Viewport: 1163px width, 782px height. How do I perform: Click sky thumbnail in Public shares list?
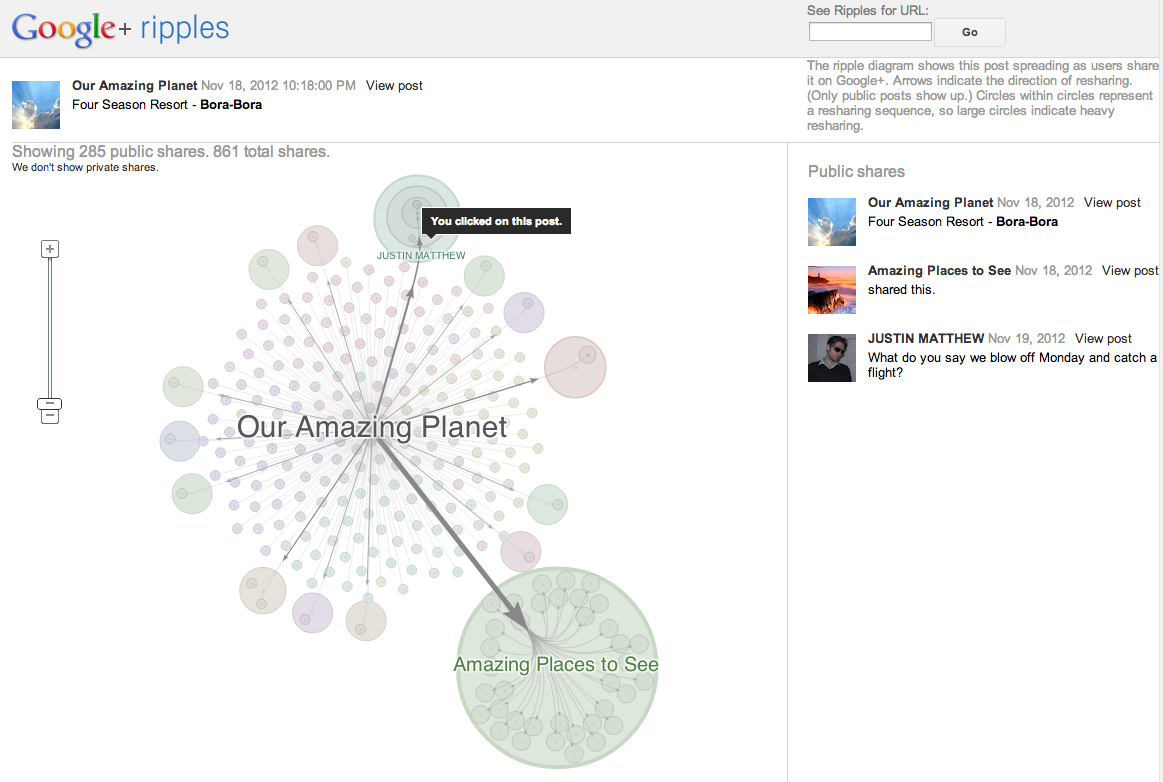click(831, 222)
